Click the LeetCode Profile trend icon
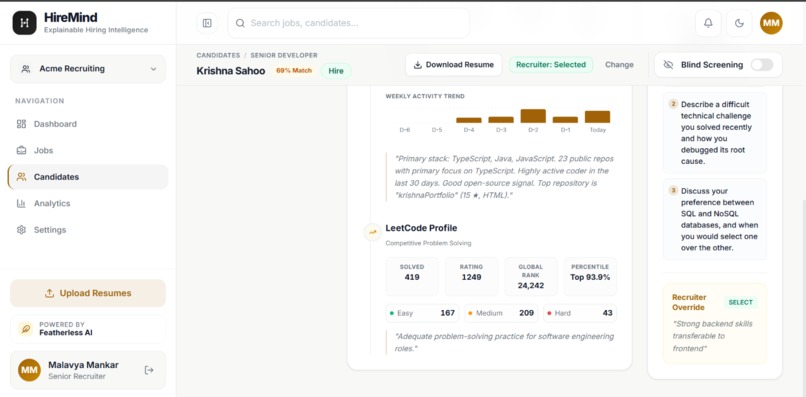806x397 pixels. click(372, 232)
